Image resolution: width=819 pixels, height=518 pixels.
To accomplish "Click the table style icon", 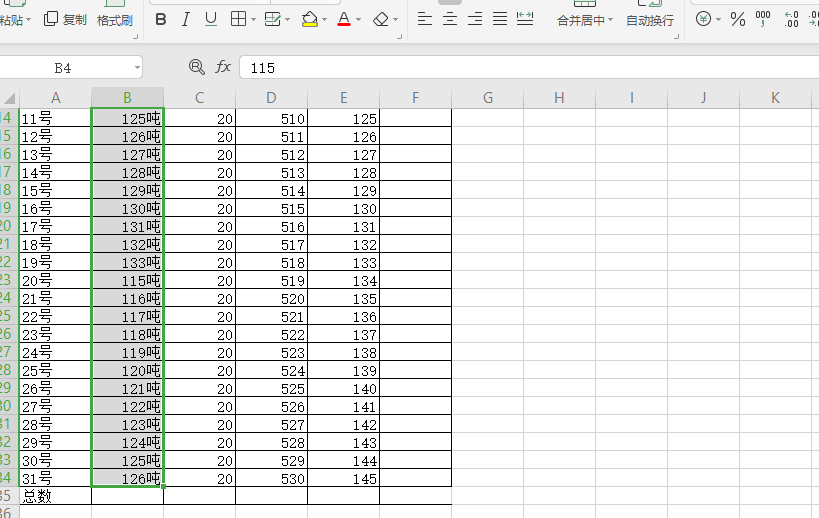I will (273, 19).
